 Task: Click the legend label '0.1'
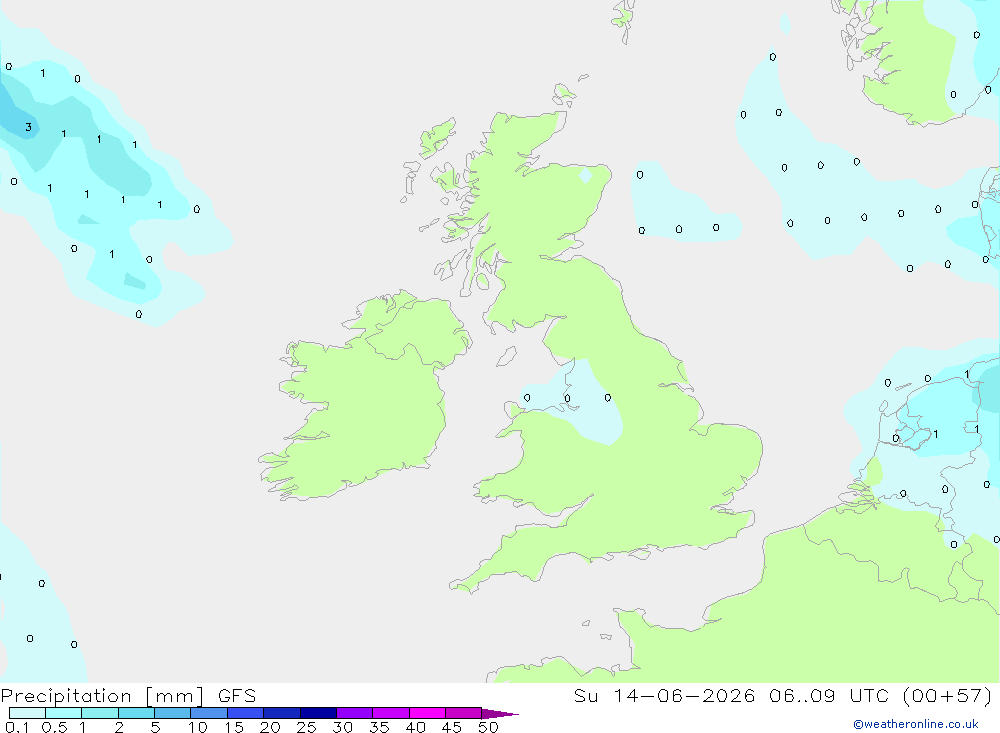click(17, 727)
